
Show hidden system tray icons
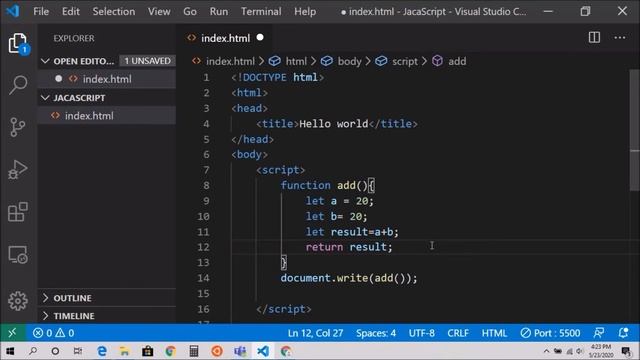[546, 351]
